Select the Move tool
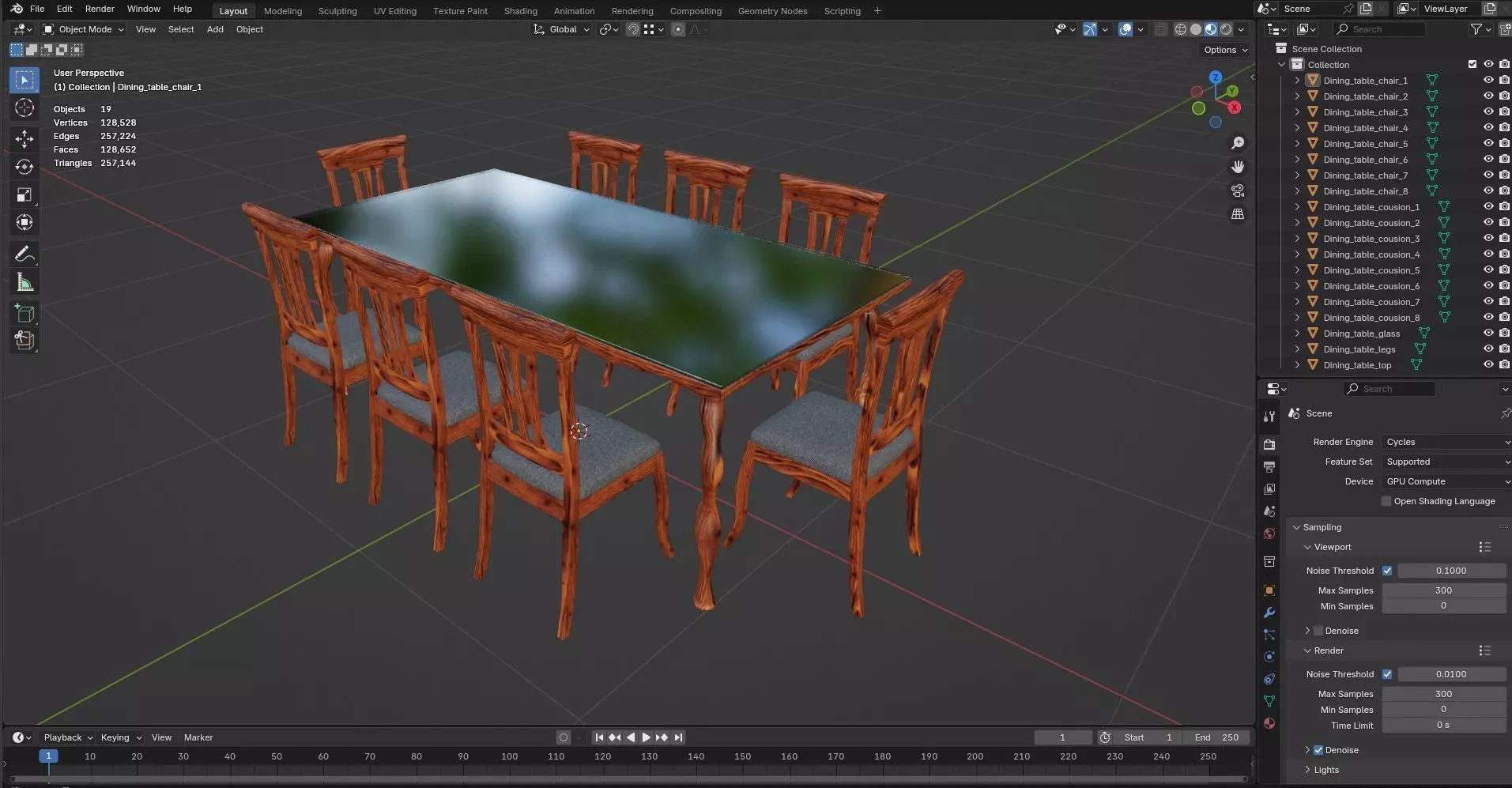 (x=25, y=139)
